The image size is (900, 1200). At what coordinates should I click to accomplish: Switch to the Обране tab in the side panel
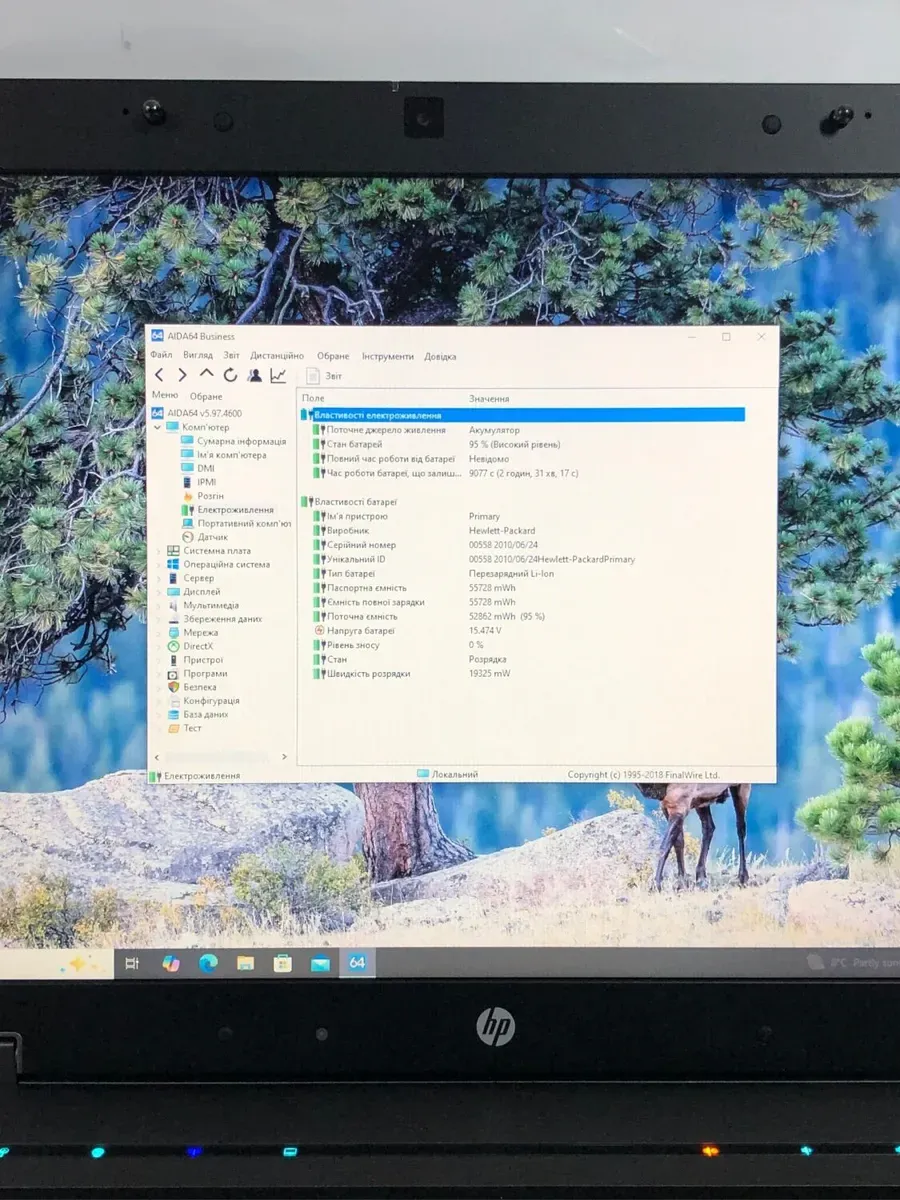[x=206, y=396]
